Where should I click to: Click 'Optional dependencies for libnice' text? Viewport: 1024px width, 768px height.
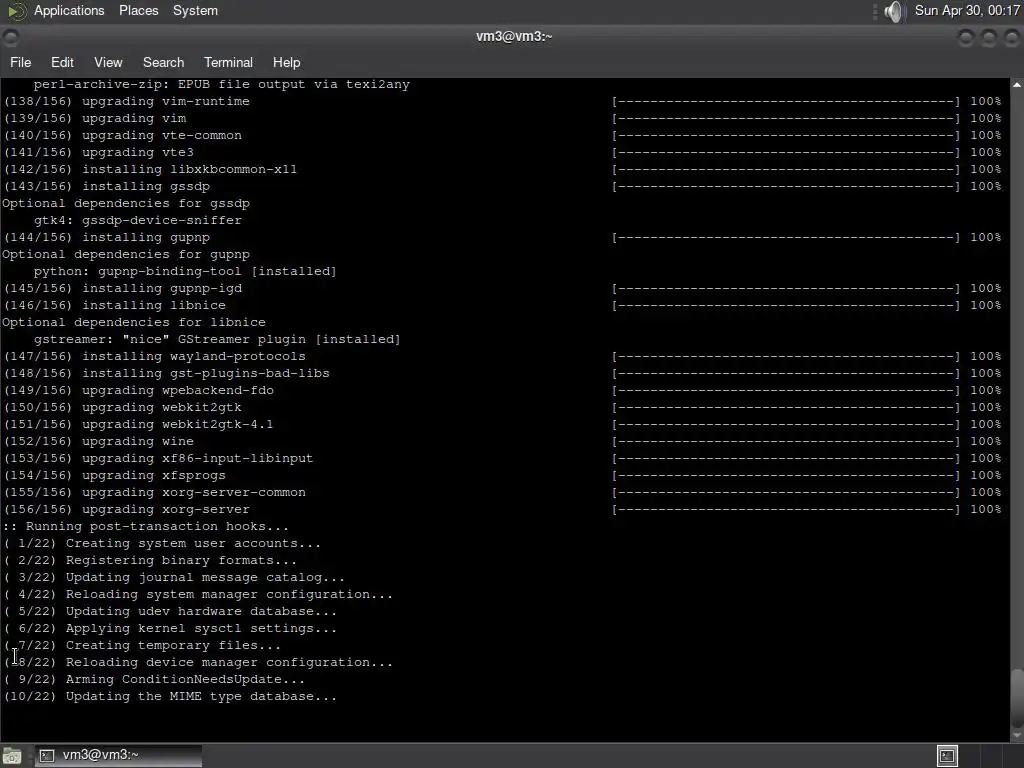[134, 322]
